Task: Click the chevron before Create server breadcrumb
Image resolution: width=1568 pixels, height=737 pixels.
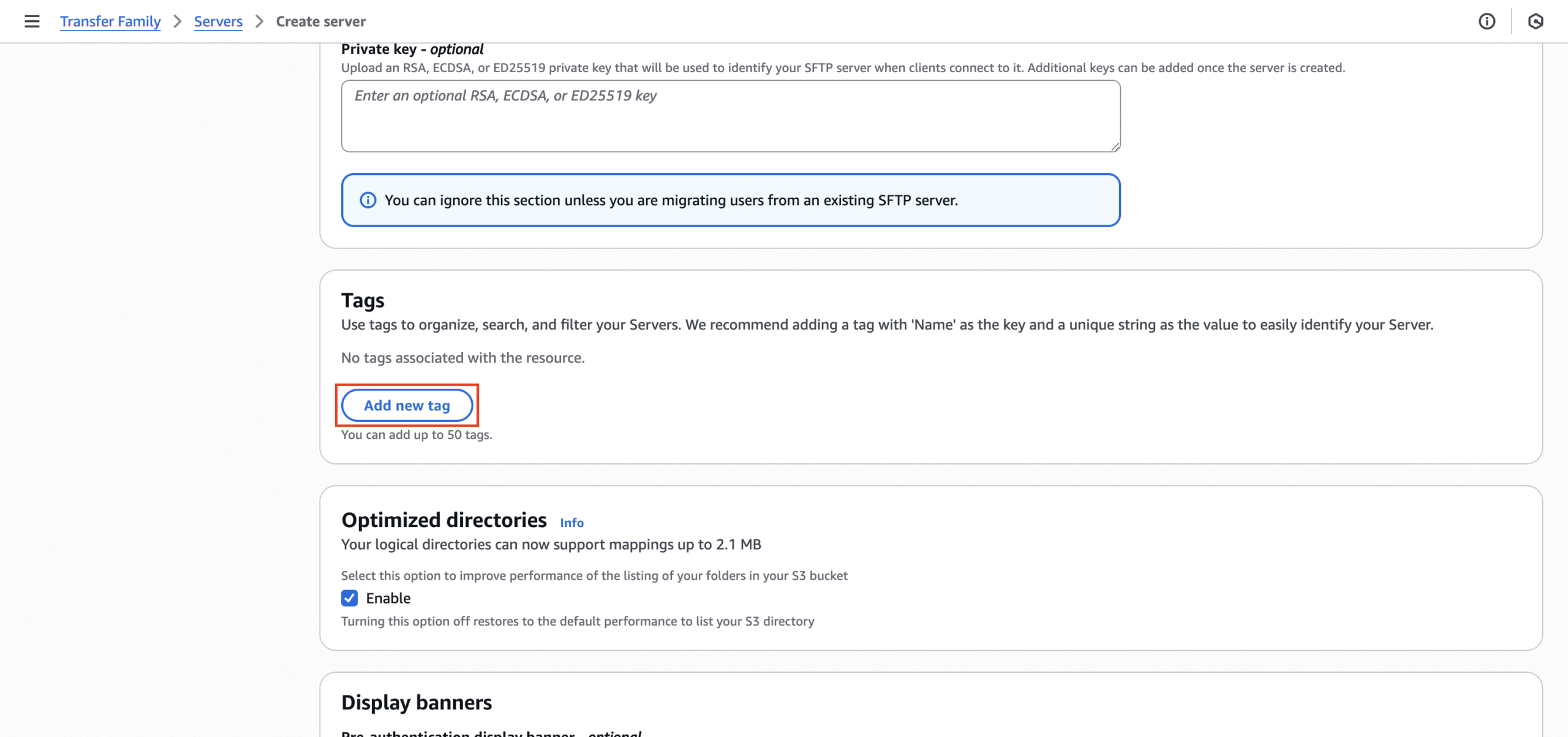Action: pos(259,21)
